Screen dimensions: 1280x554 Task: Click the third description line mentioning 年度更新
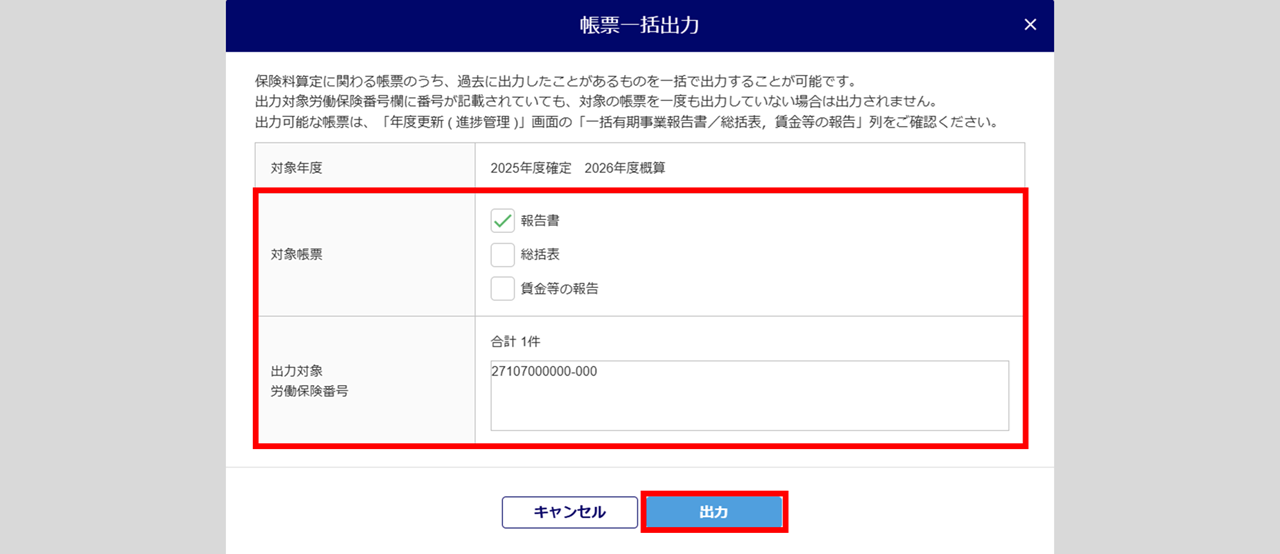627,122
